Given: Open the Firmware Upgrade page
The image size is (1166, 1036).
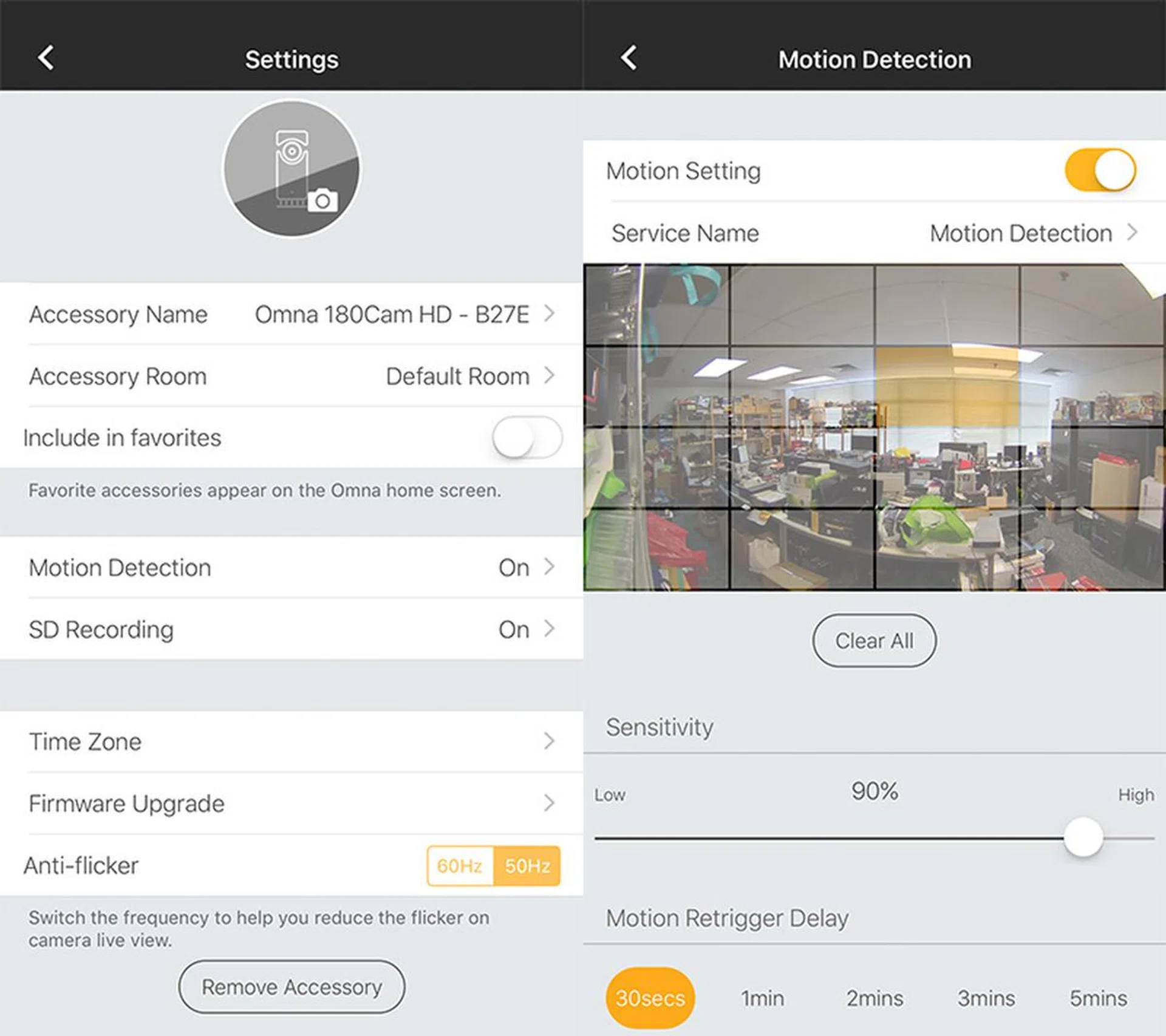Looking at the screenshot, I should (291, 803).
